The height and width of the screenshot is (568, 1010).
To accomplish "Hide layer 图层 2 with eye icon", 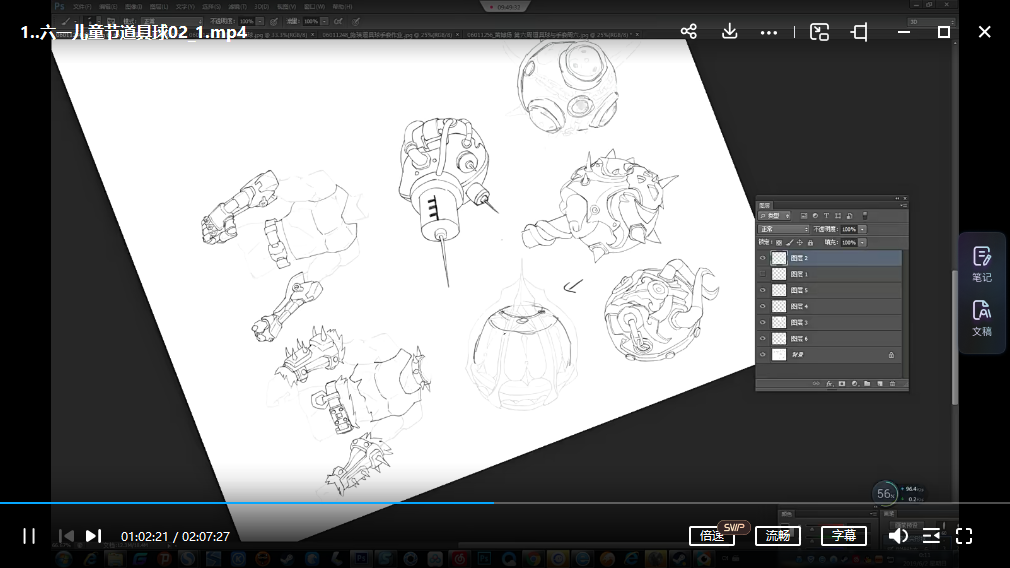I will [763, 258].
